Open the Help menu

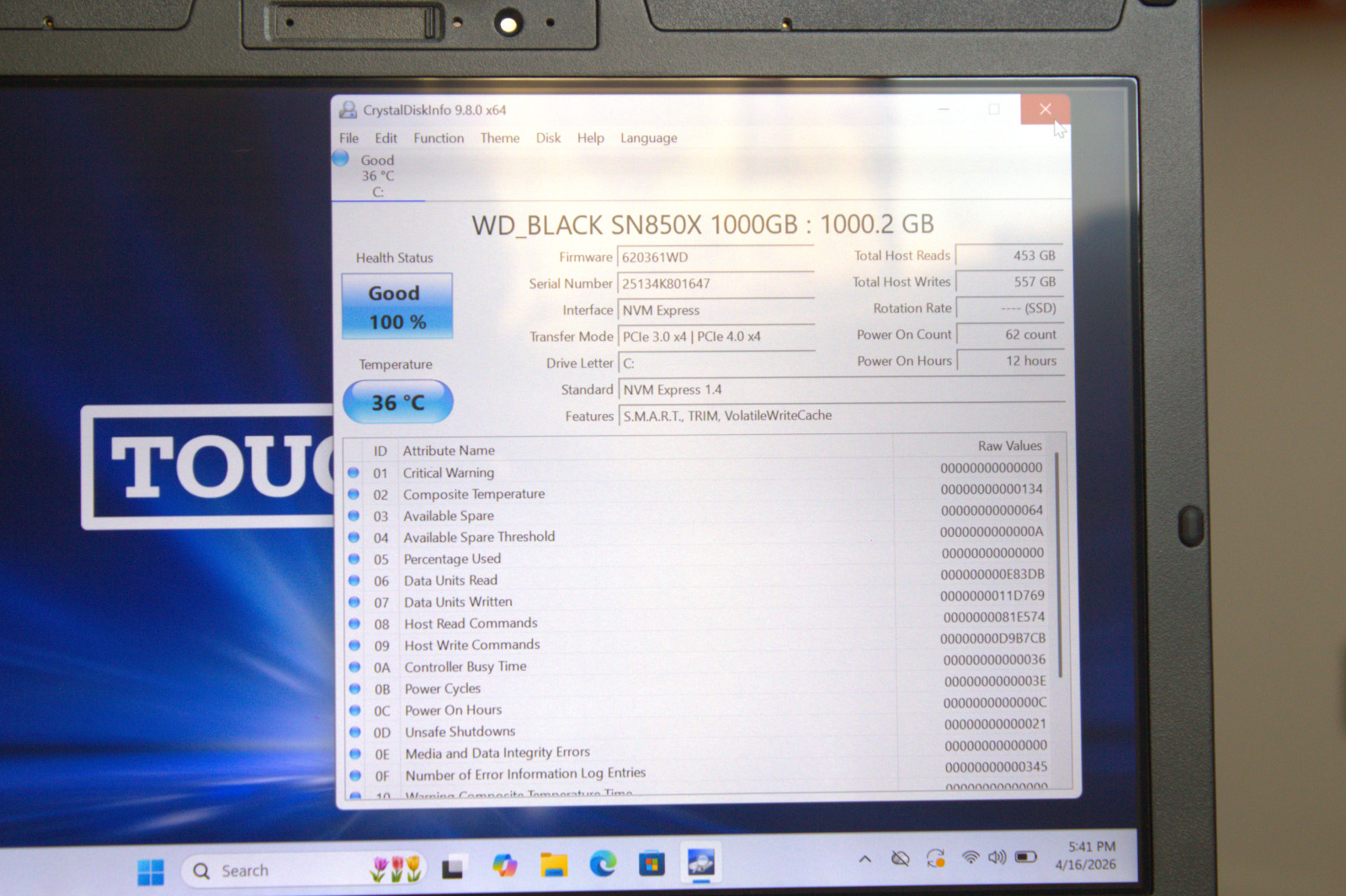(x=590, y=138)
